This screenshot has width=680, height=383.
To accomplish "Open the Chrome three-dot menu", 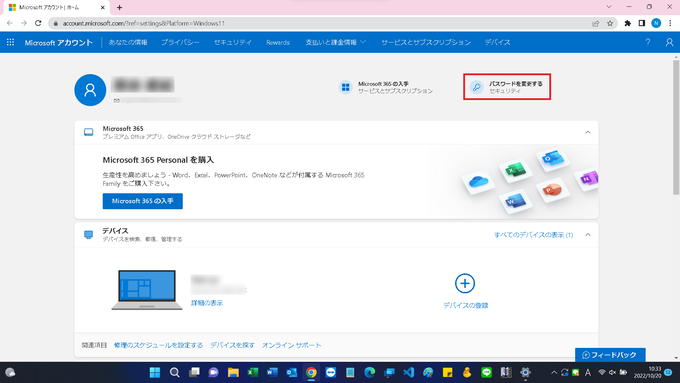I will coord(670,23).
